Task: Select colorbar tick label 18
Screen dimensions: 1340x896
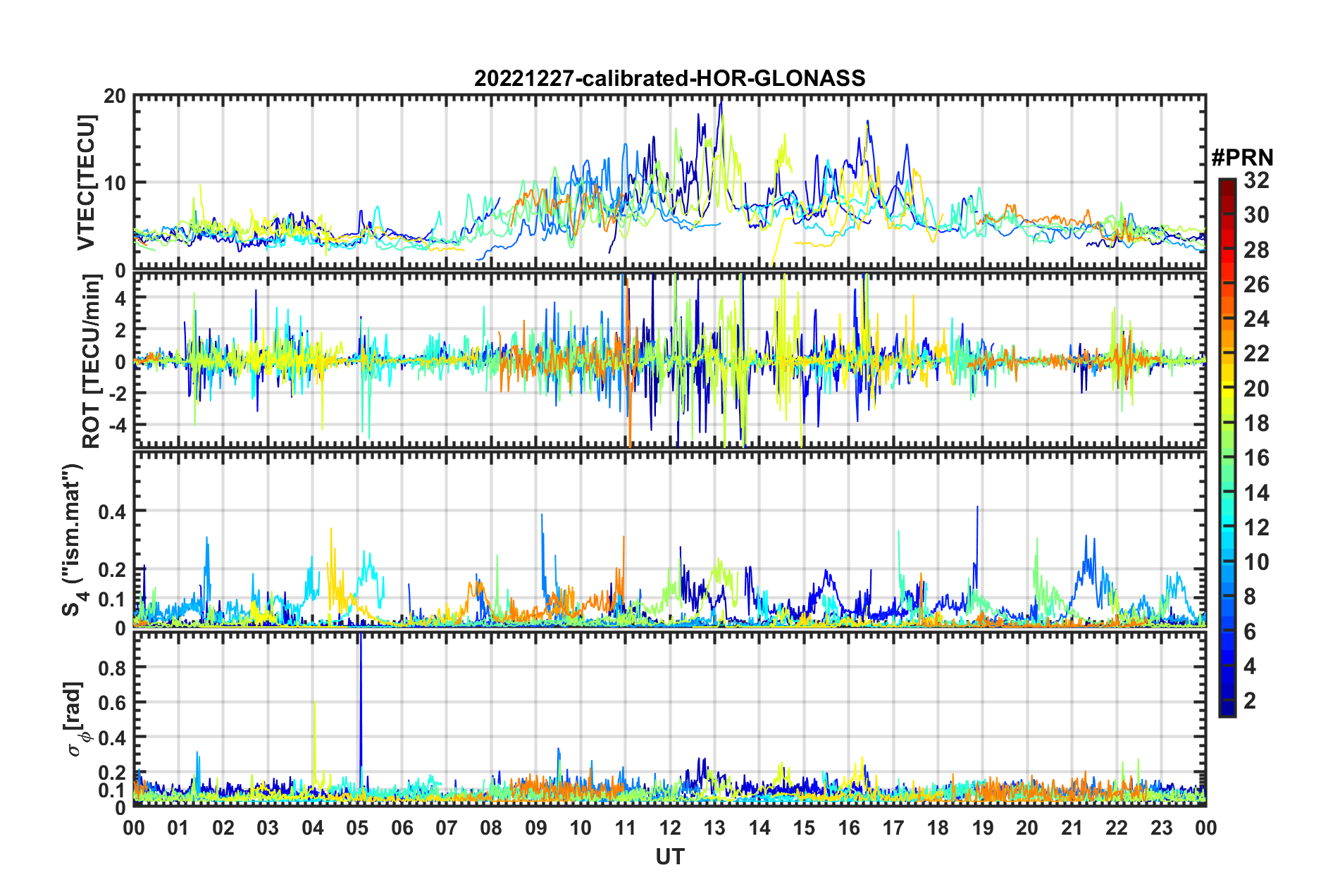Action: [x=1256, y=423]
